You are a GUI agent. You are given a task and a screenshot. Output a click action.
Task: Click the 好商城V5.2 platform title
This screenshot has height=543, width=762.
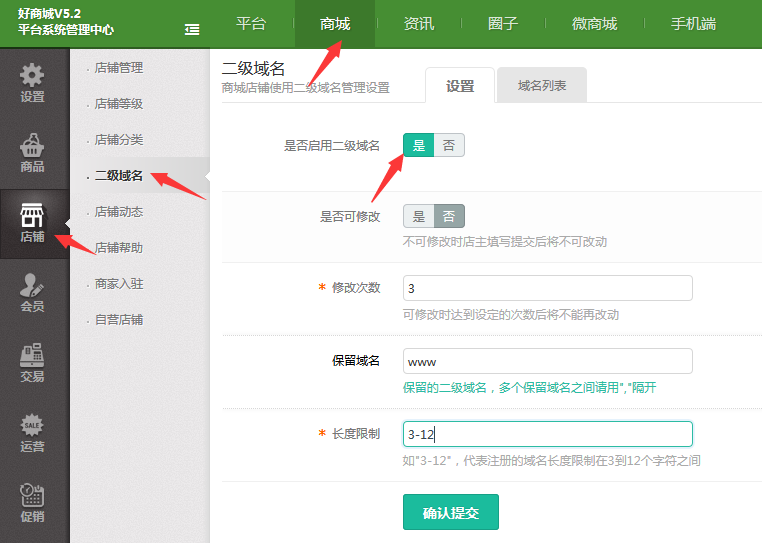[50, 13]
